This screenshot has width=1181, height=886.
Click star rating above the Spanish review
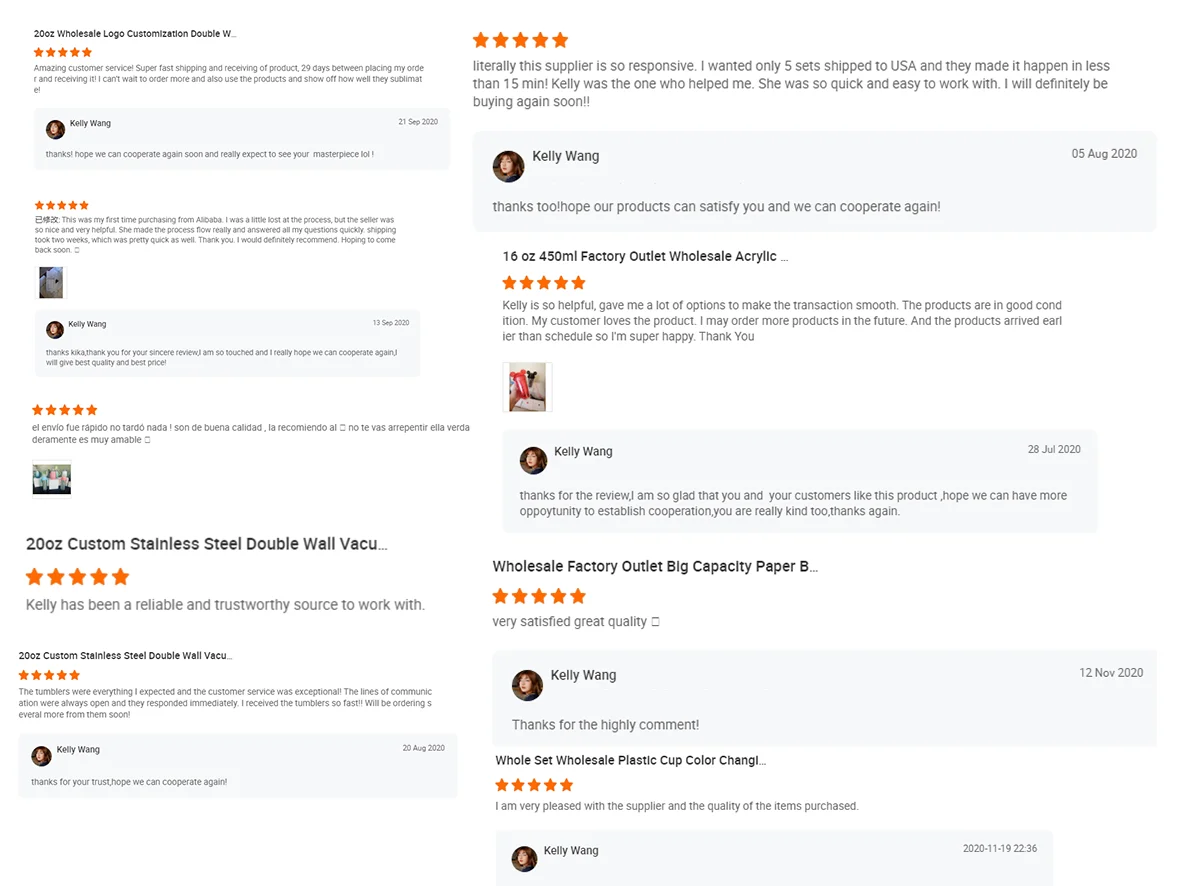[x=65, y=410]
